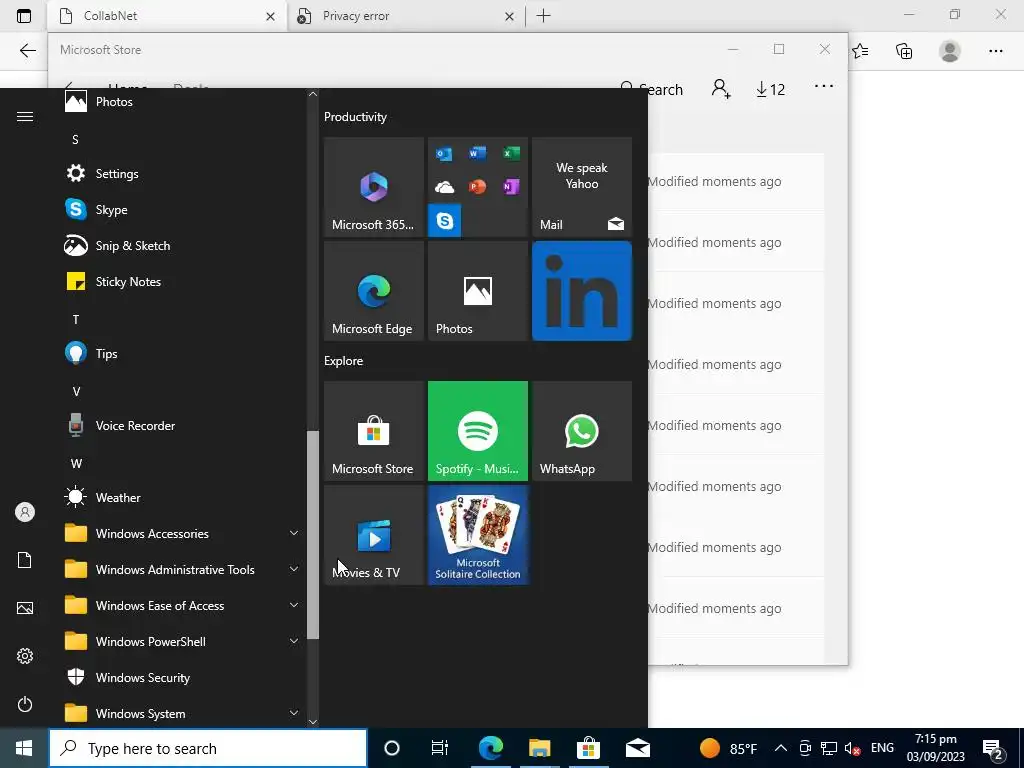This screenshot has width=1024, height=768.
Task: Switch to the CollabNet browser tab
Action: 167,16
